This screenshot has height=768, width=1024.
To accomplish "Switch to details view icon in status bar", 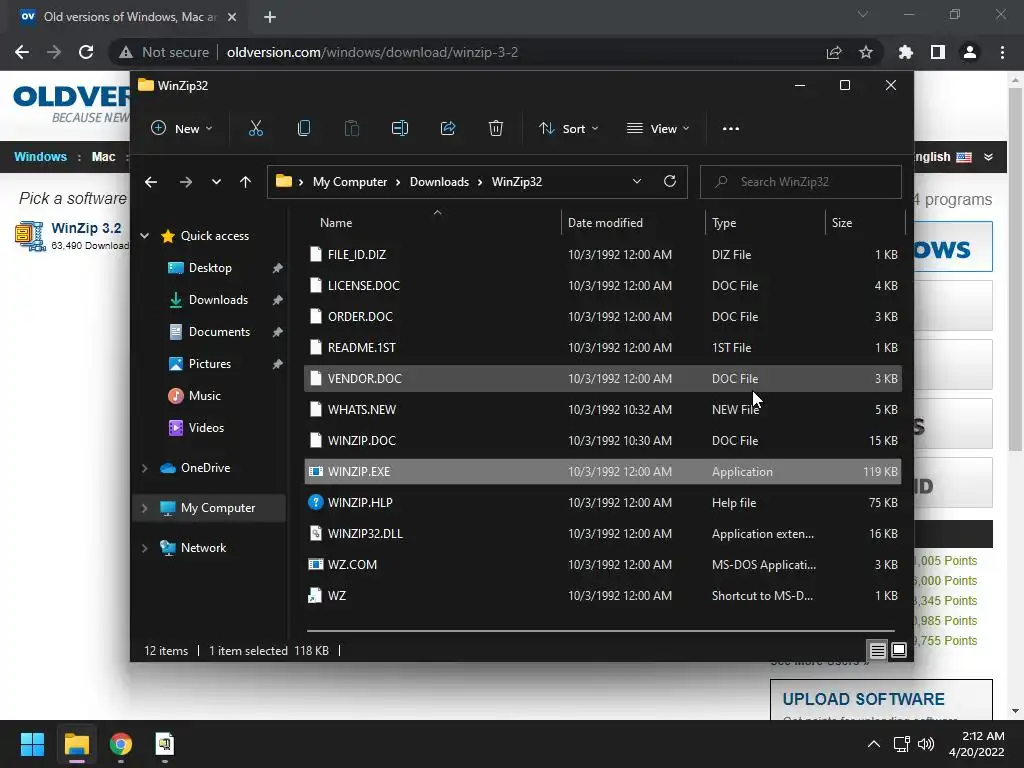I will click(877, 650).
